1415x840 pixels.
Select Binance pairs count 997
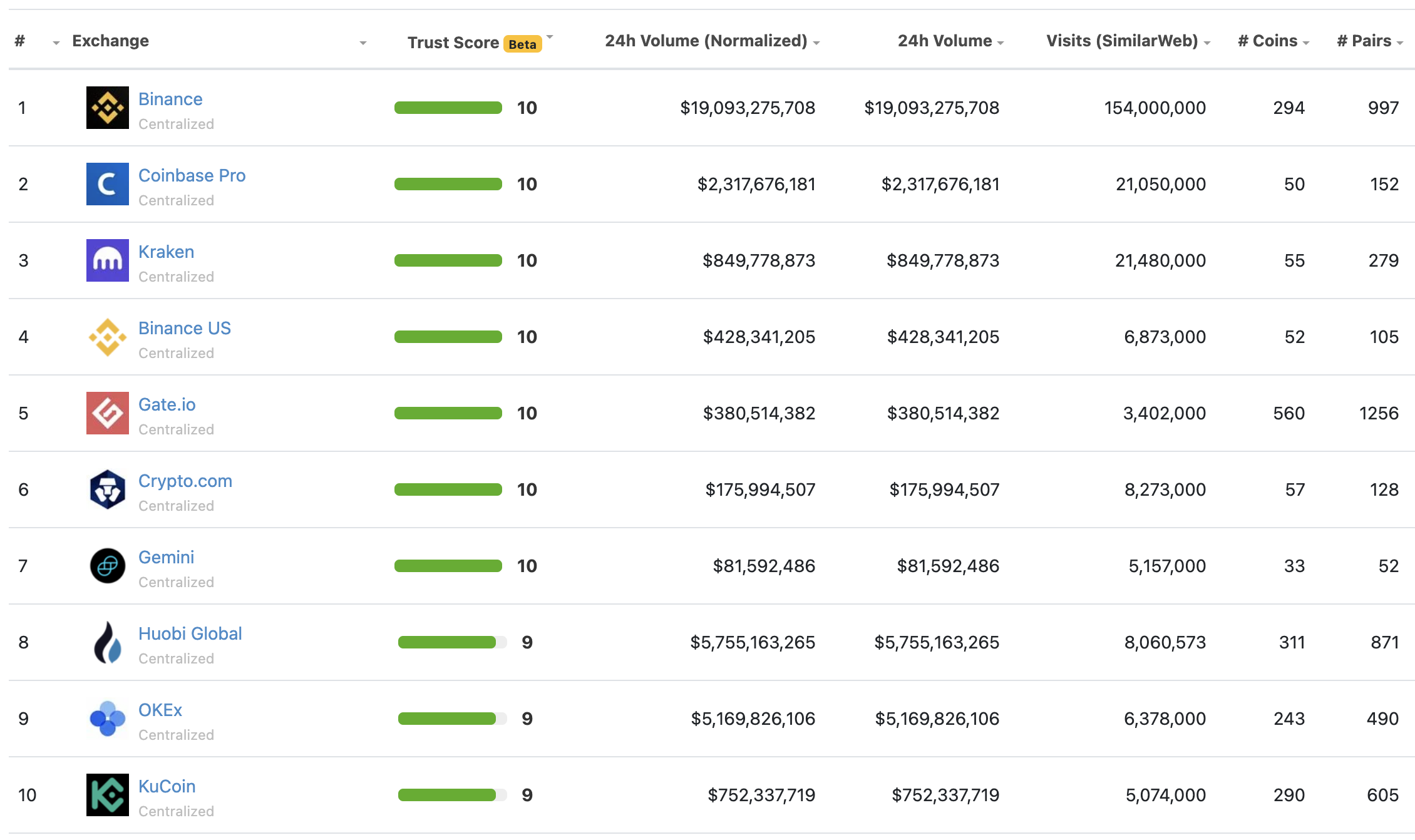(1384, 108)
